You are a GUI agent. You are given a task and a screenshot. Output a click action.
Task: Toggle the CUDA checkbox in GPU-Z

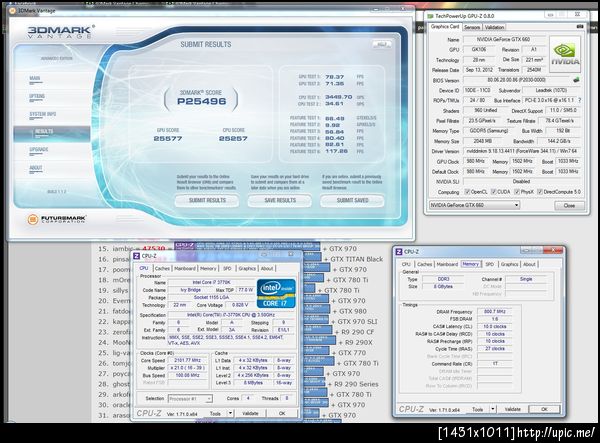tap(494, 192)
